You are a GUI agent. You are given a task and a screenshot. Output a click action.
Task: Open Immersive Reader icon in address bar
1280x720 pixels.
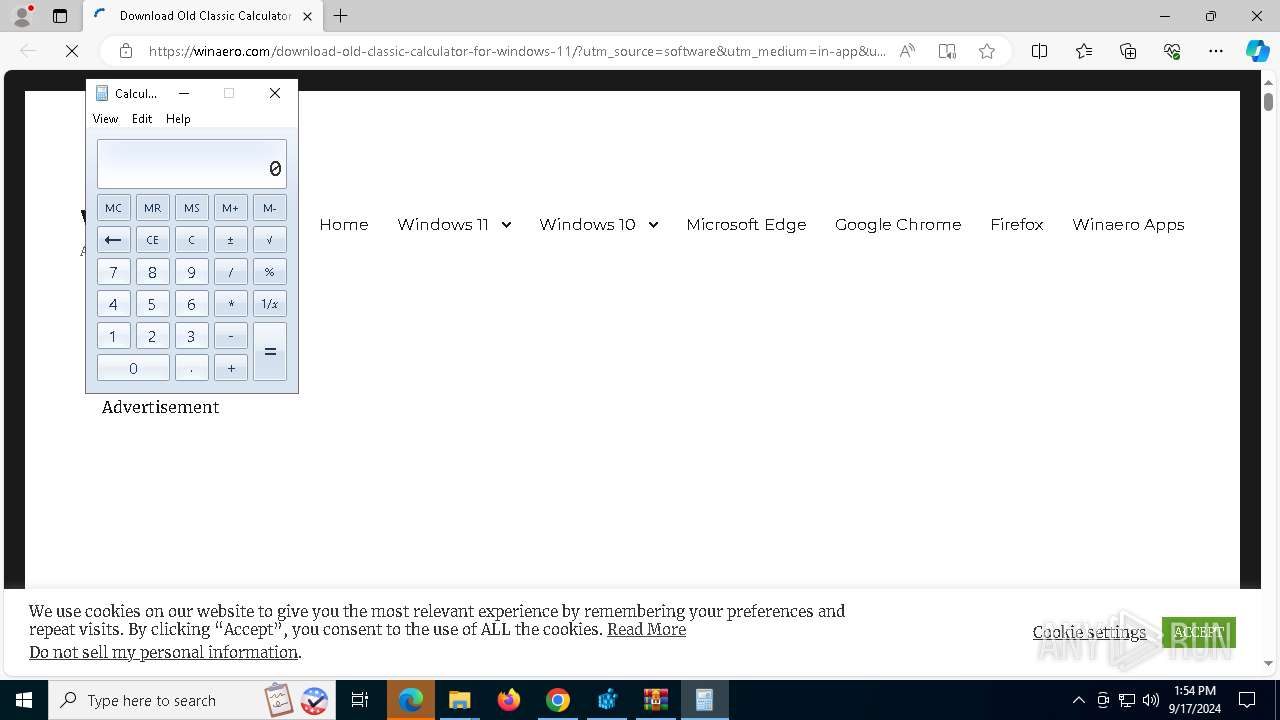(x=947, y=51)
